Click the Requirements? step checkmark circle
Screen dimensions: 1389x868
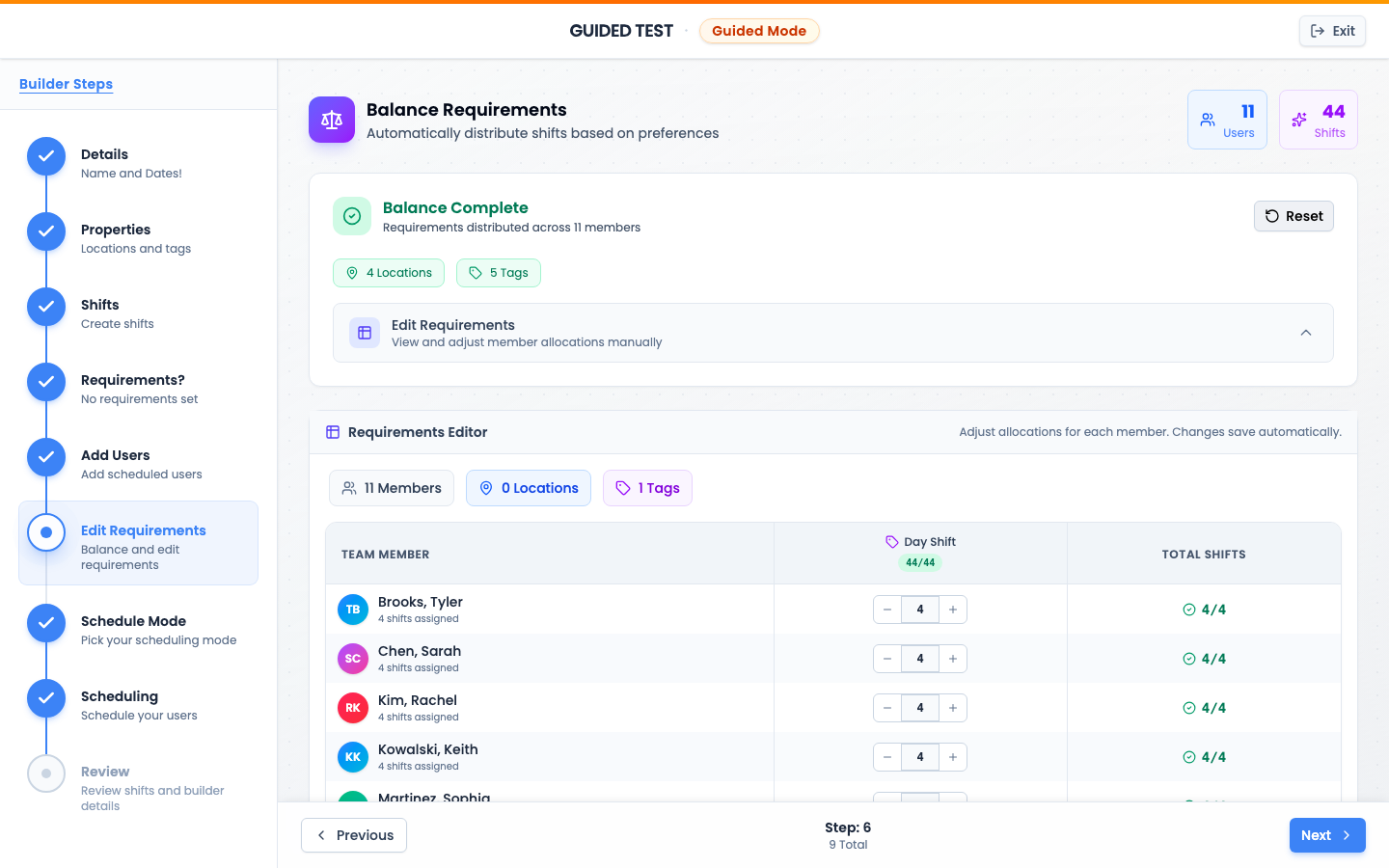(x=46, y=382)
